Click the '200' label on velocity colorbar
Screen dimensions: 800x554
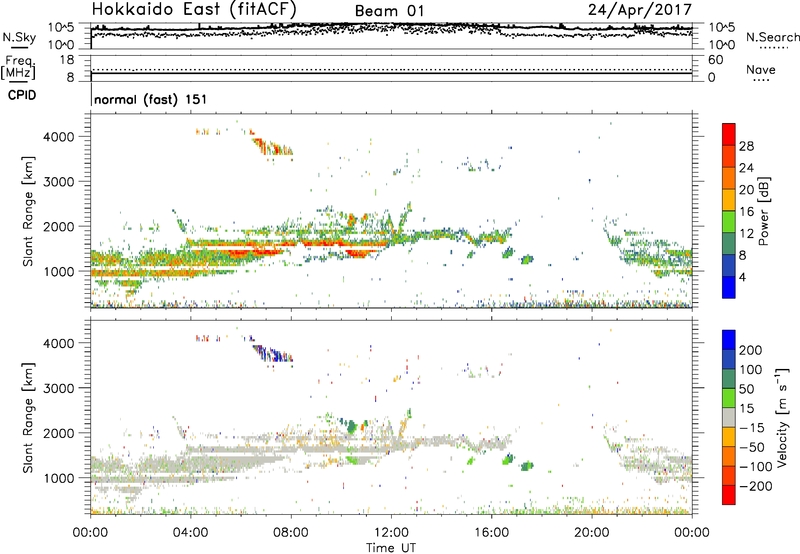(x=751, y=350)
